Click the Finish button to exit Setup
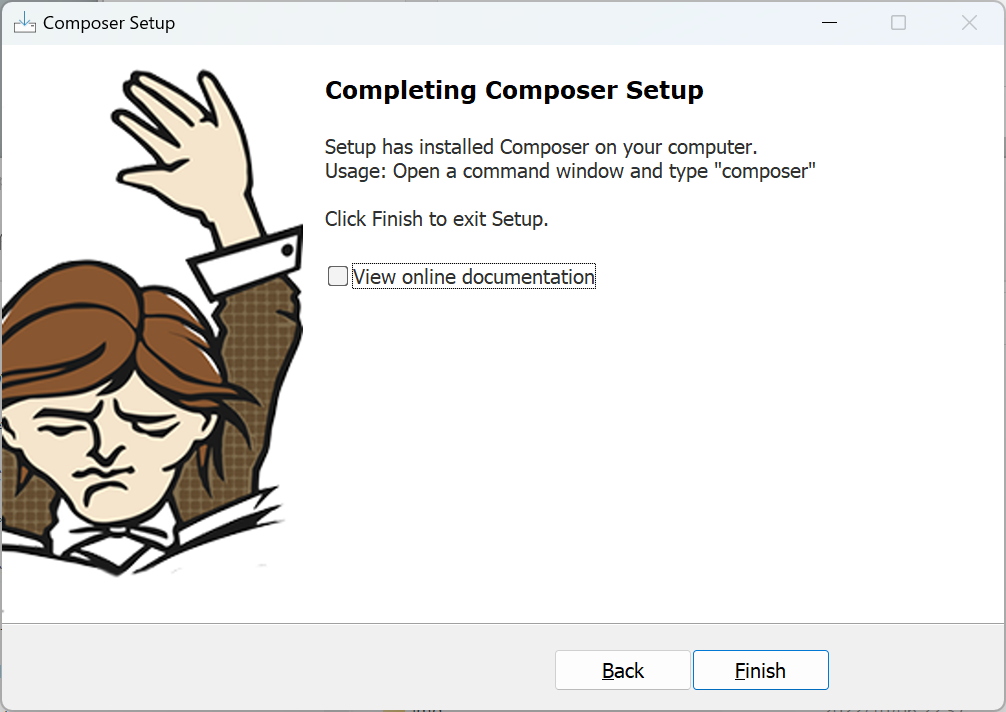 pyautogui.click(x=760, y=670)
